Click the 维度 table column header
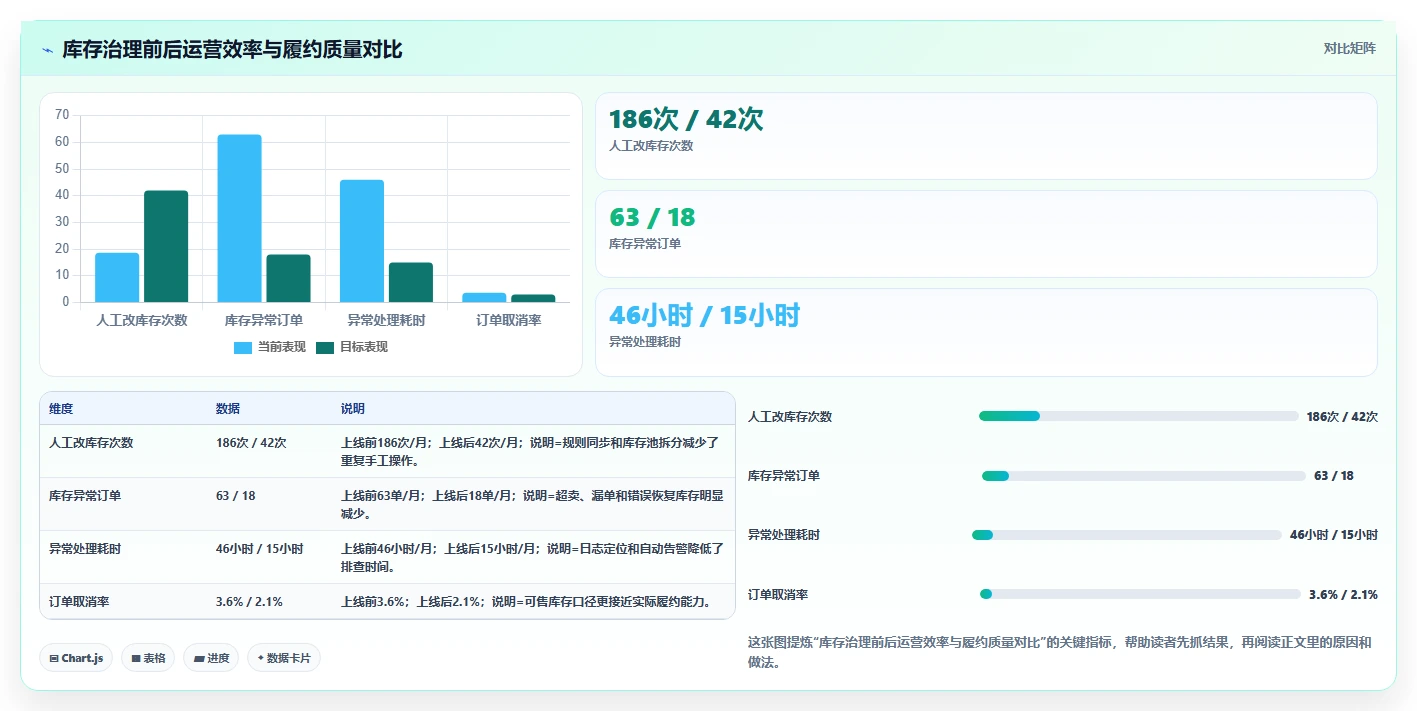This screenshot has width=1417, height=711. [x=61, y=409]
